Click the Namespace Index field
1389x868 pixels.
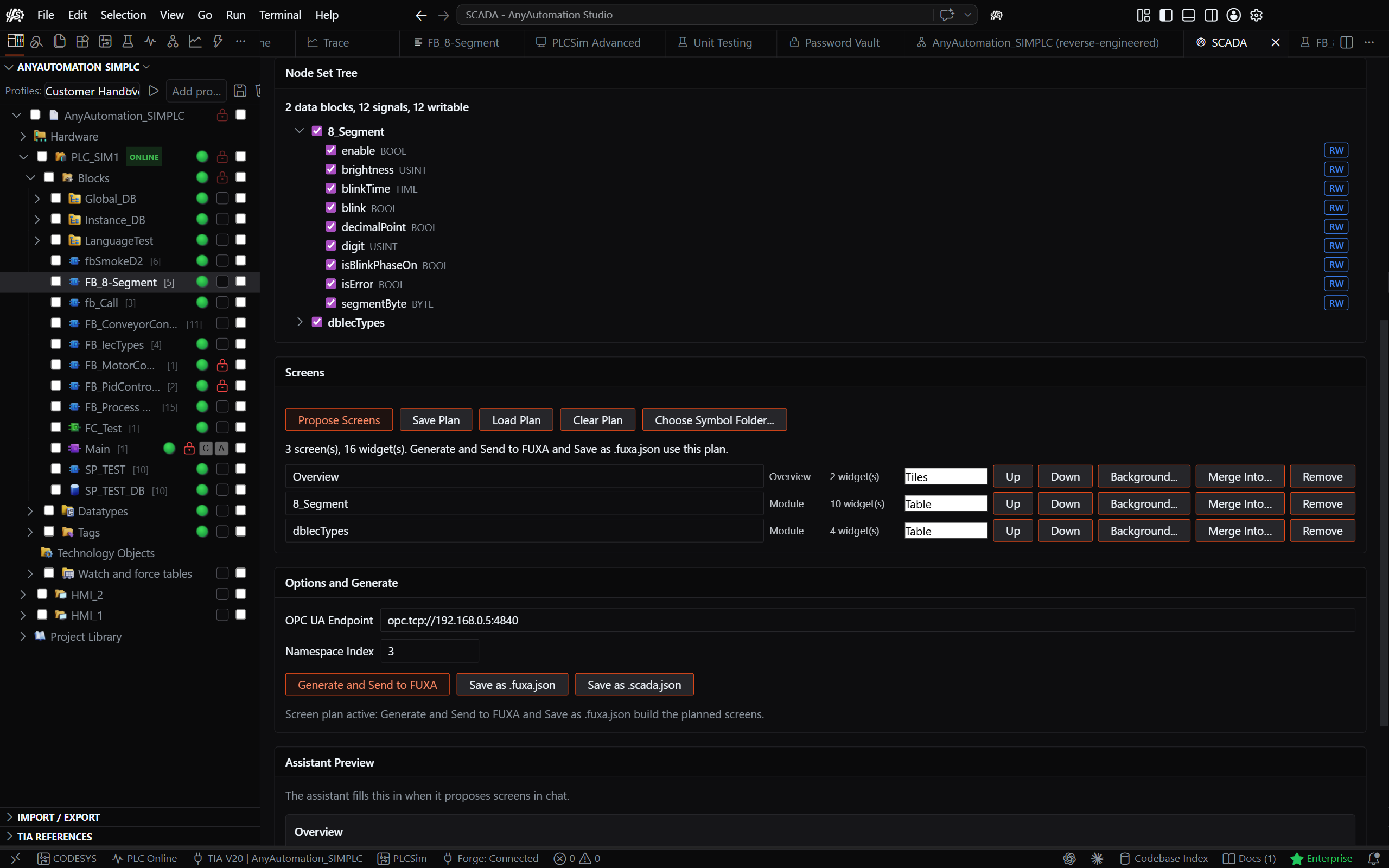pos(429,651)
